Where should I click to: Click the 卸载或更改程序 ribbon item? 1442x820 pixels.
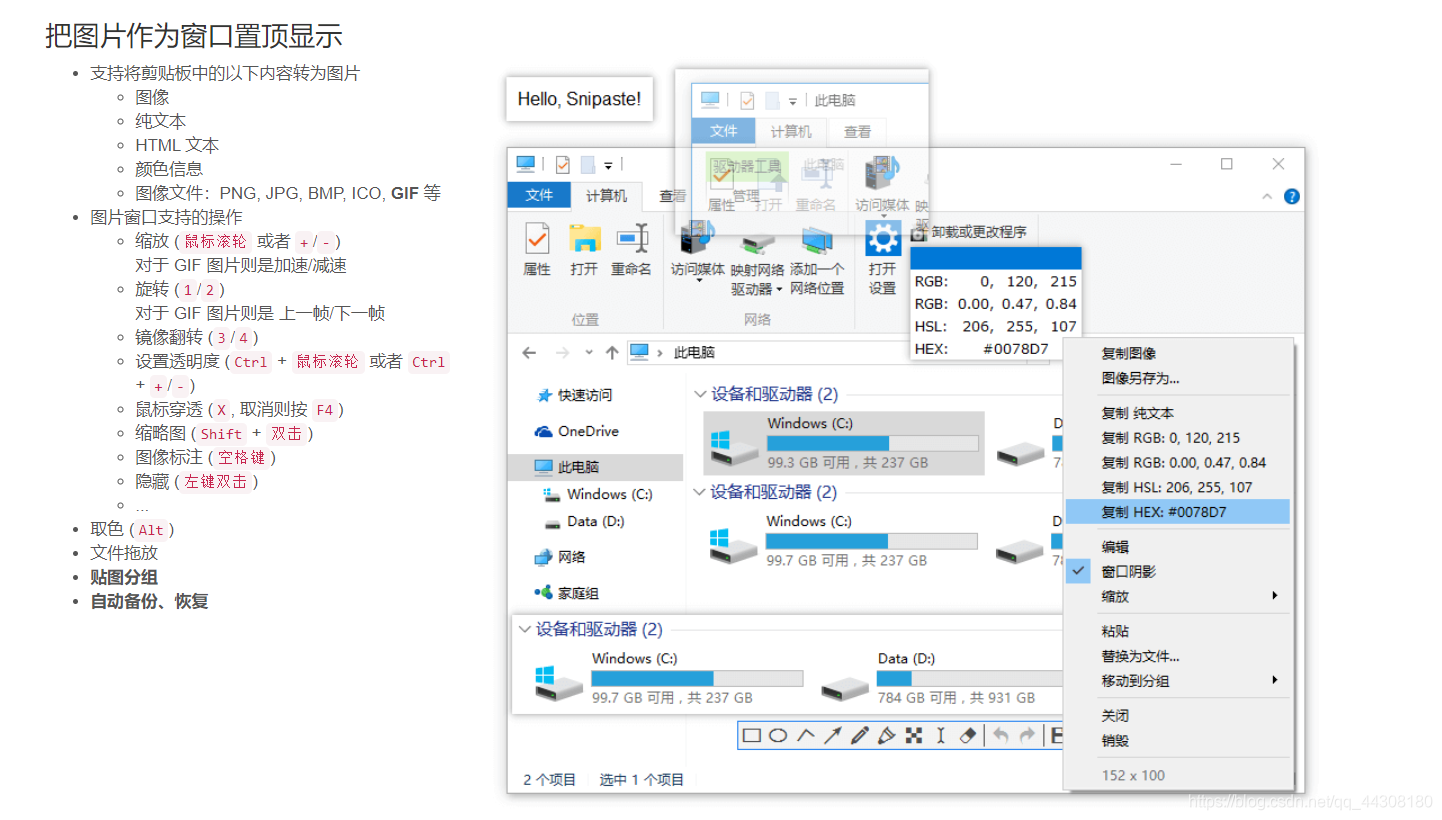[968, 232]
